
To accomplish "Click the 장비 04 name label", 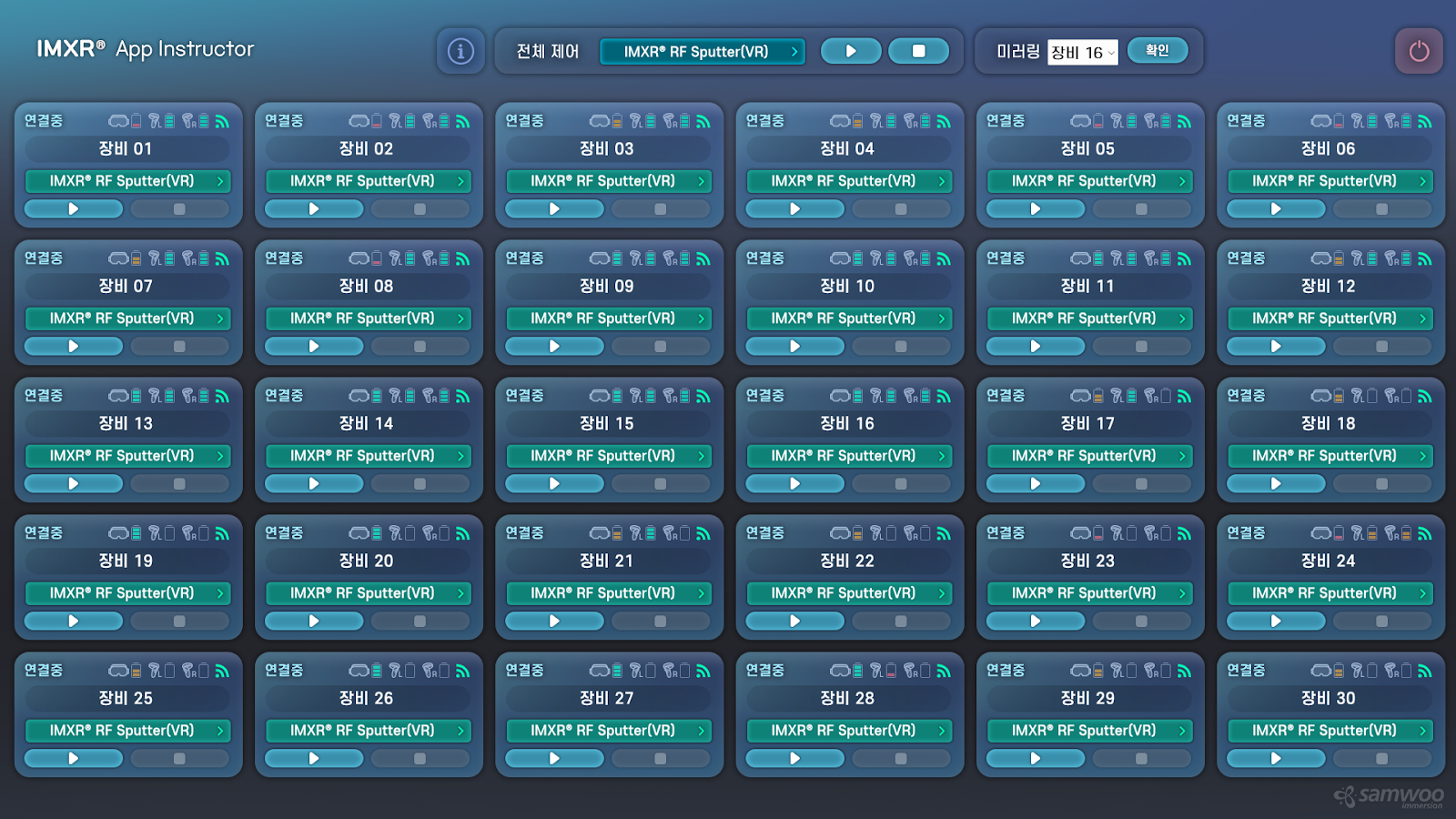I will 847,148.
